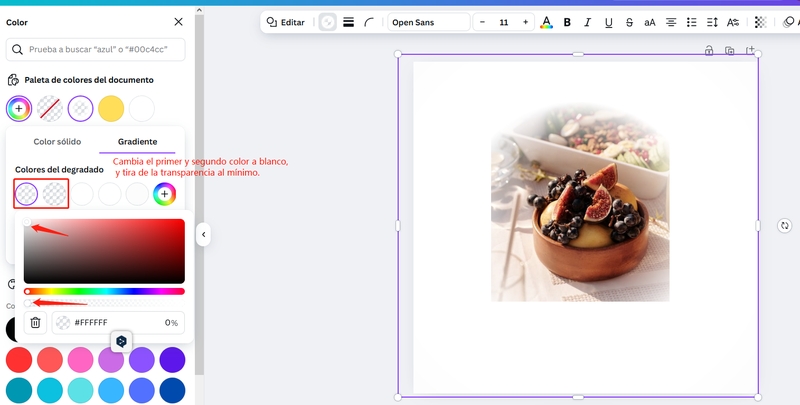The width and height of the screenshot is (800, 405).
Task: Toggle strikethrough formatting
Action: click(629, 22)
